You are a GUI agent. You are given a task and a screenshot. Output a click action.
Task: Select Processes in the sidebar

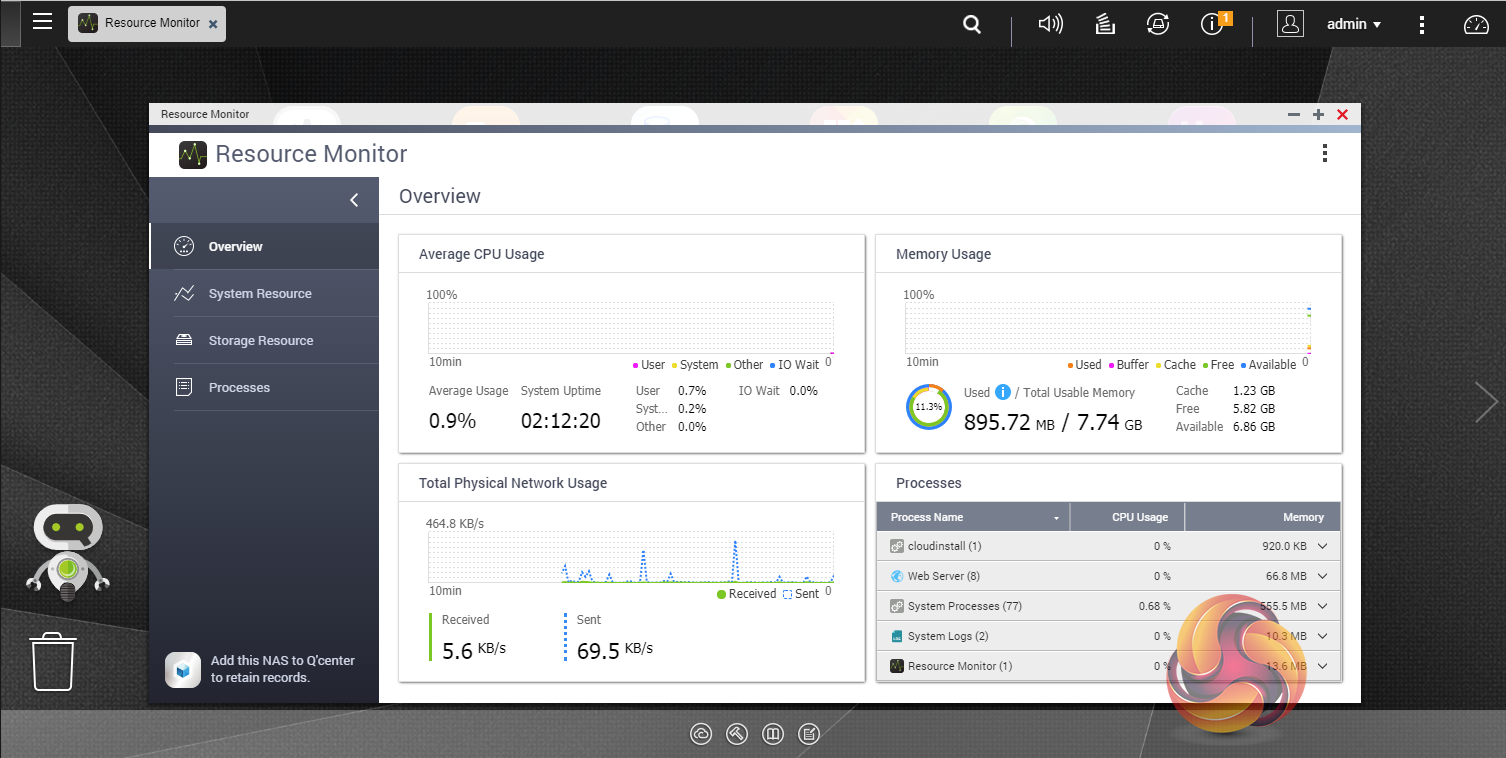tap(239, 388)
